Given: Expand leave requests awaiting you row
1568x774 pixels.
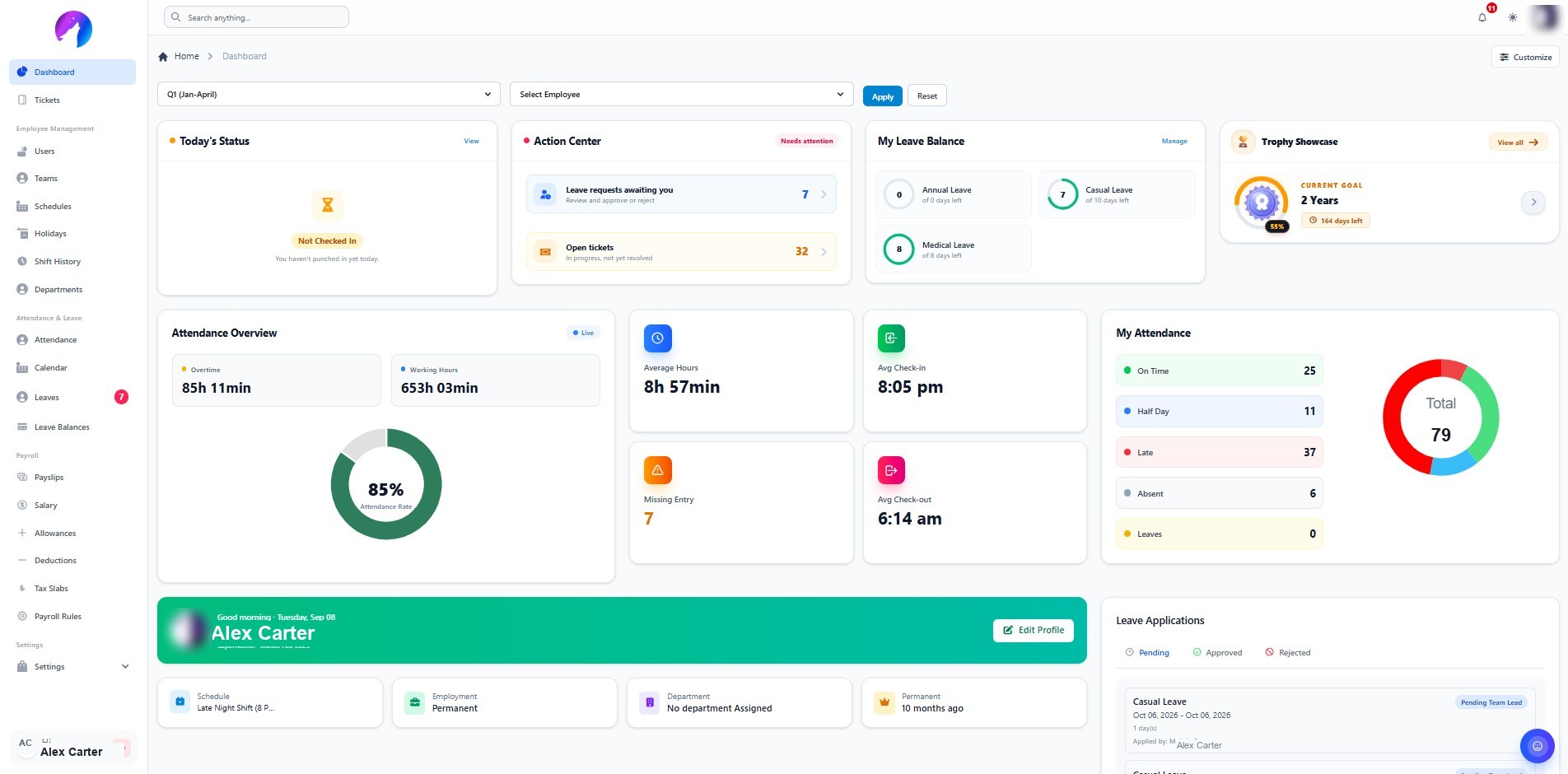Looking at the screenshot, I should (x=681, y=194).
